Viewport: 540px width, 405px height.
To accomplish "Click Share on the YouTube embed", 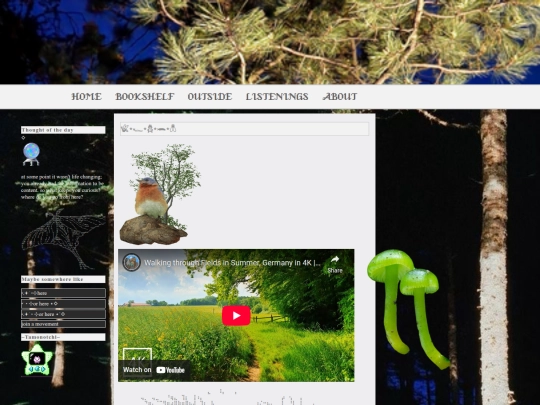I will click(335, 264).
